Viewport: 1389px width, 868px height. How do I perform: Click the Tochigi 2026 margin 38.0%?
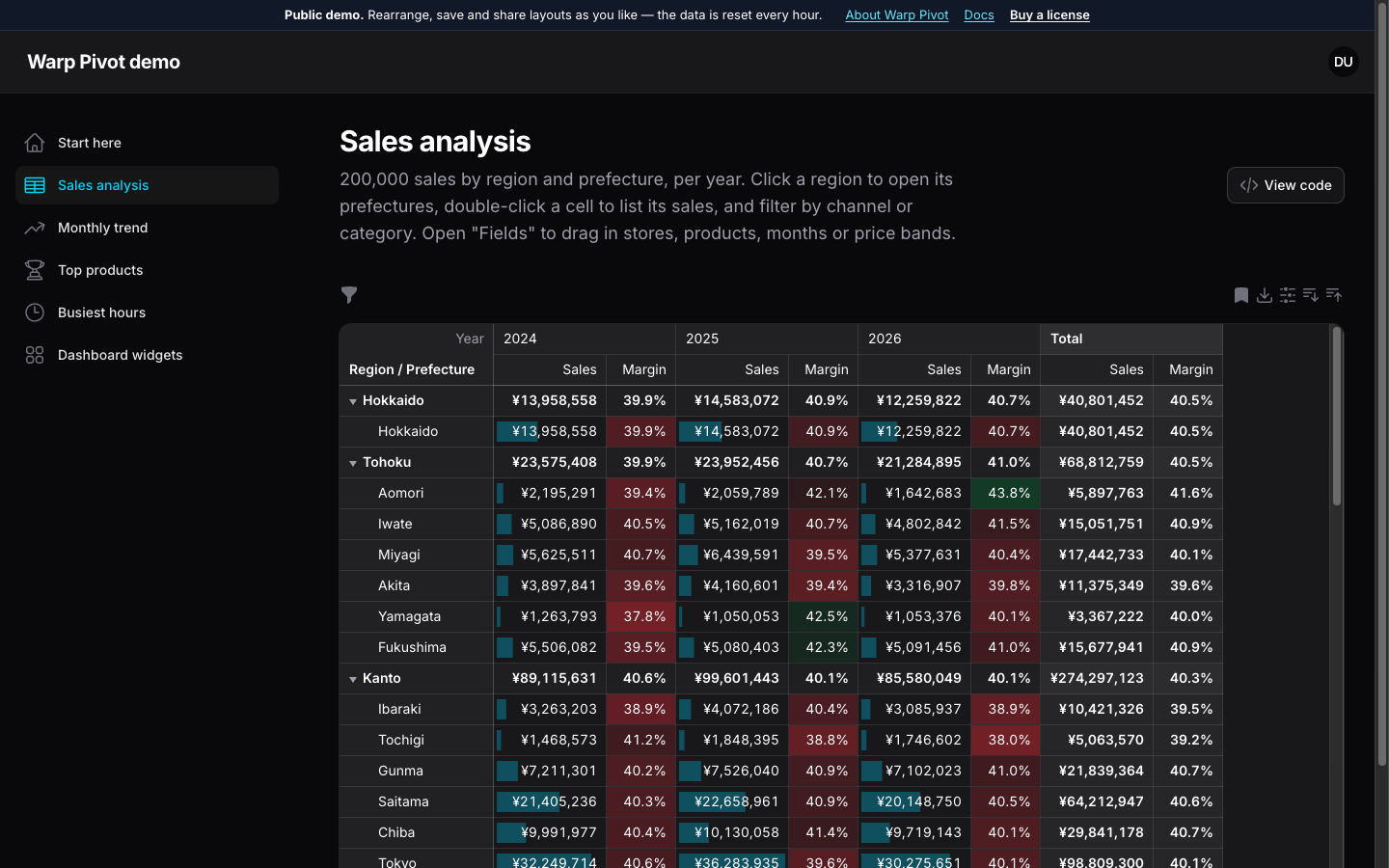tap(1006, 740)
